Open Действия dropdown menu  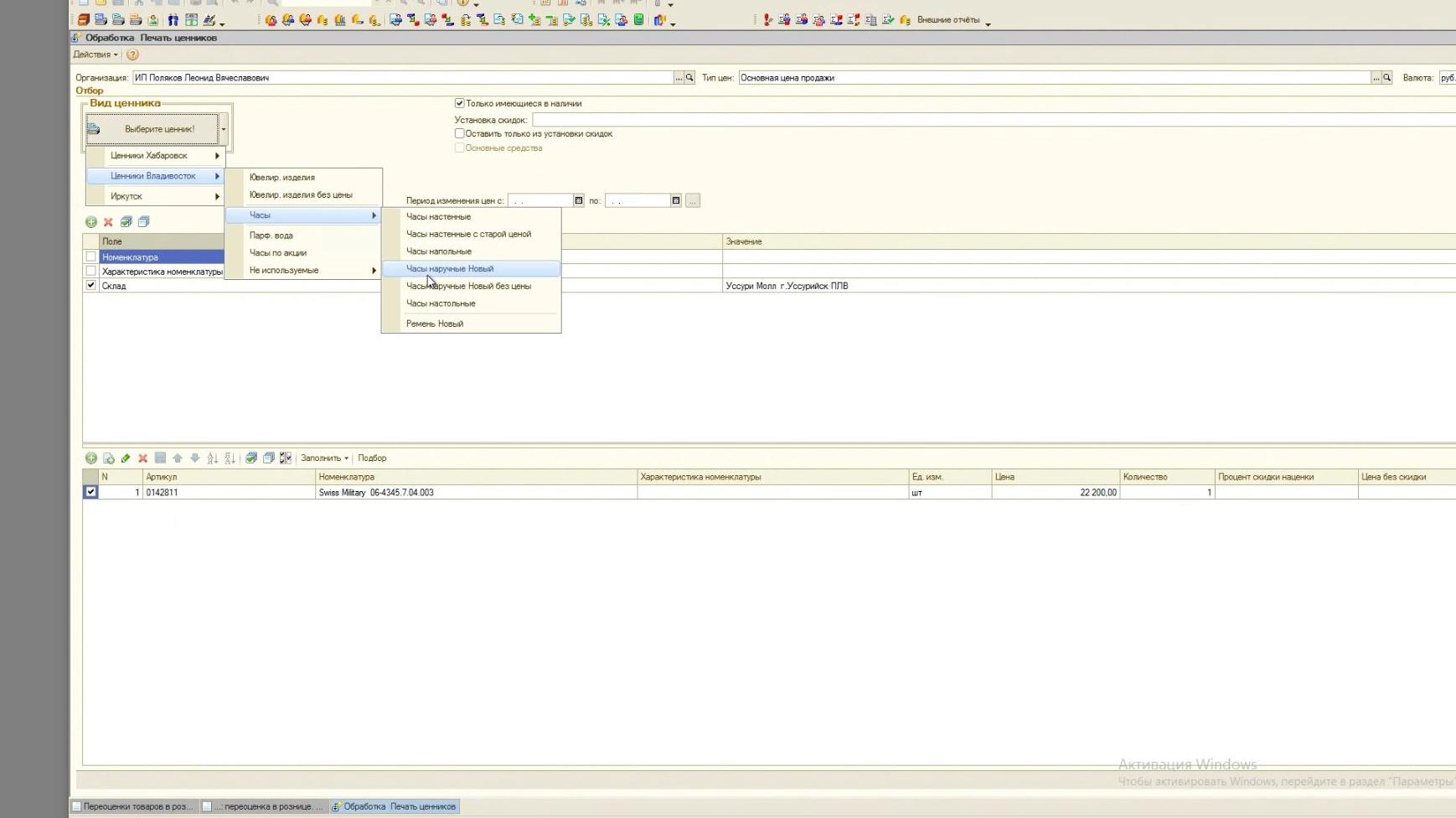tap(96, 54)
